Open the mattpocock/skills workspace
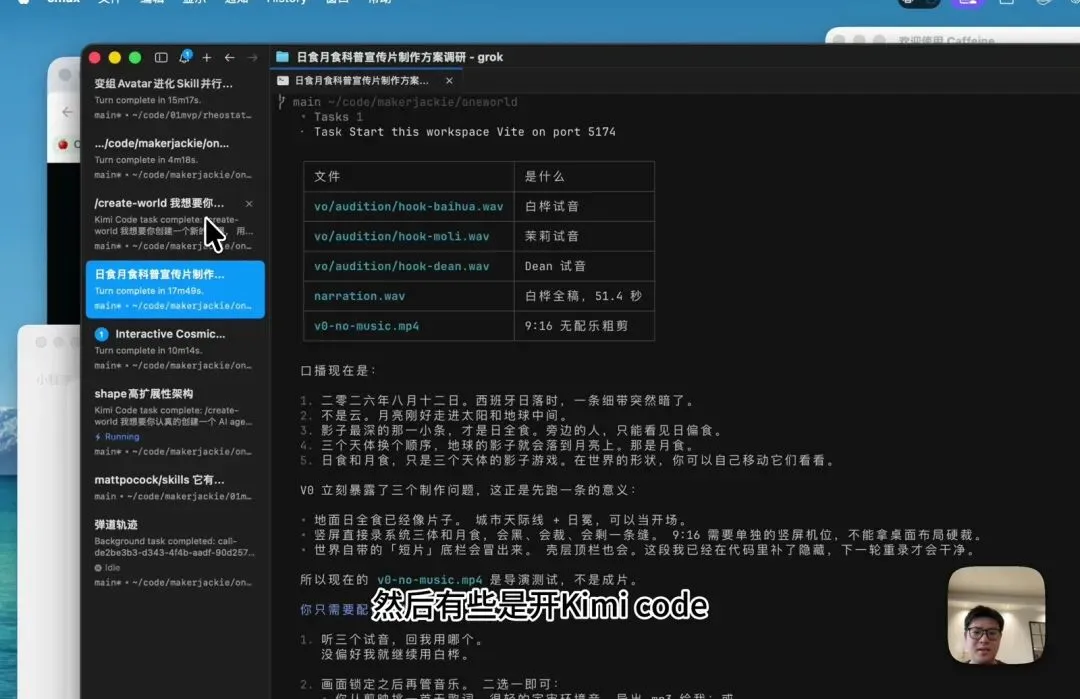The height and width of the screenshot is (699, 1080). (174, 487)
